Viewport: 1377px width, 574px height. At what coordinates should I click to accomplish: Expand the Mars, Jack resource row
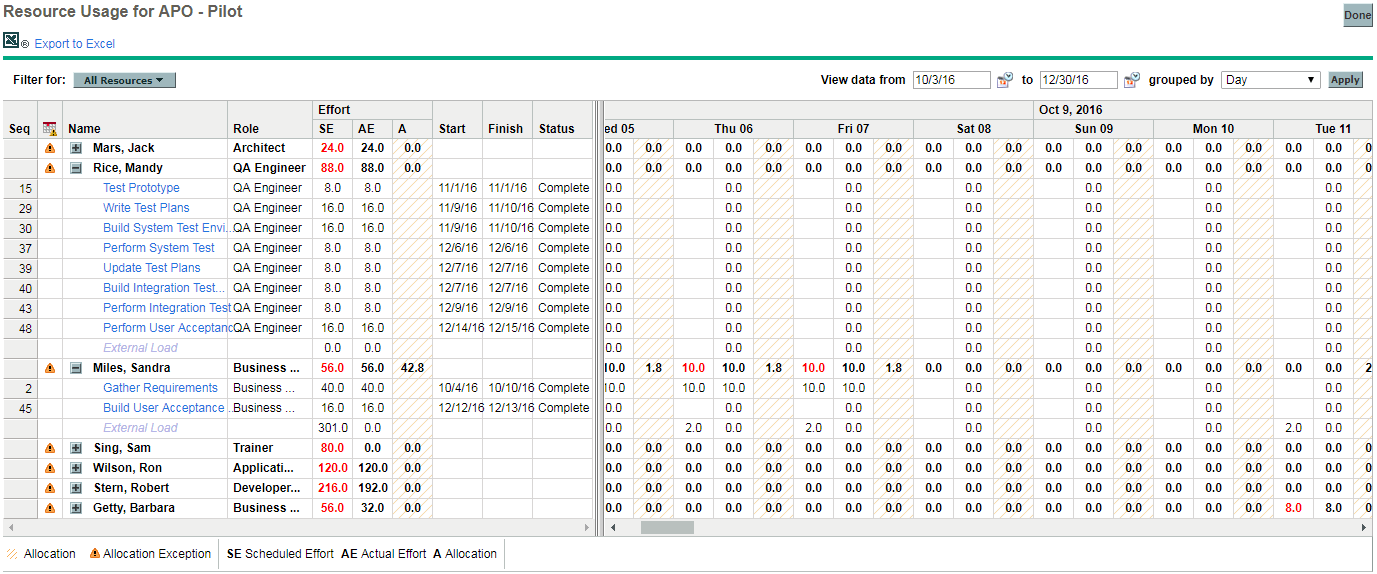point(76,148)
